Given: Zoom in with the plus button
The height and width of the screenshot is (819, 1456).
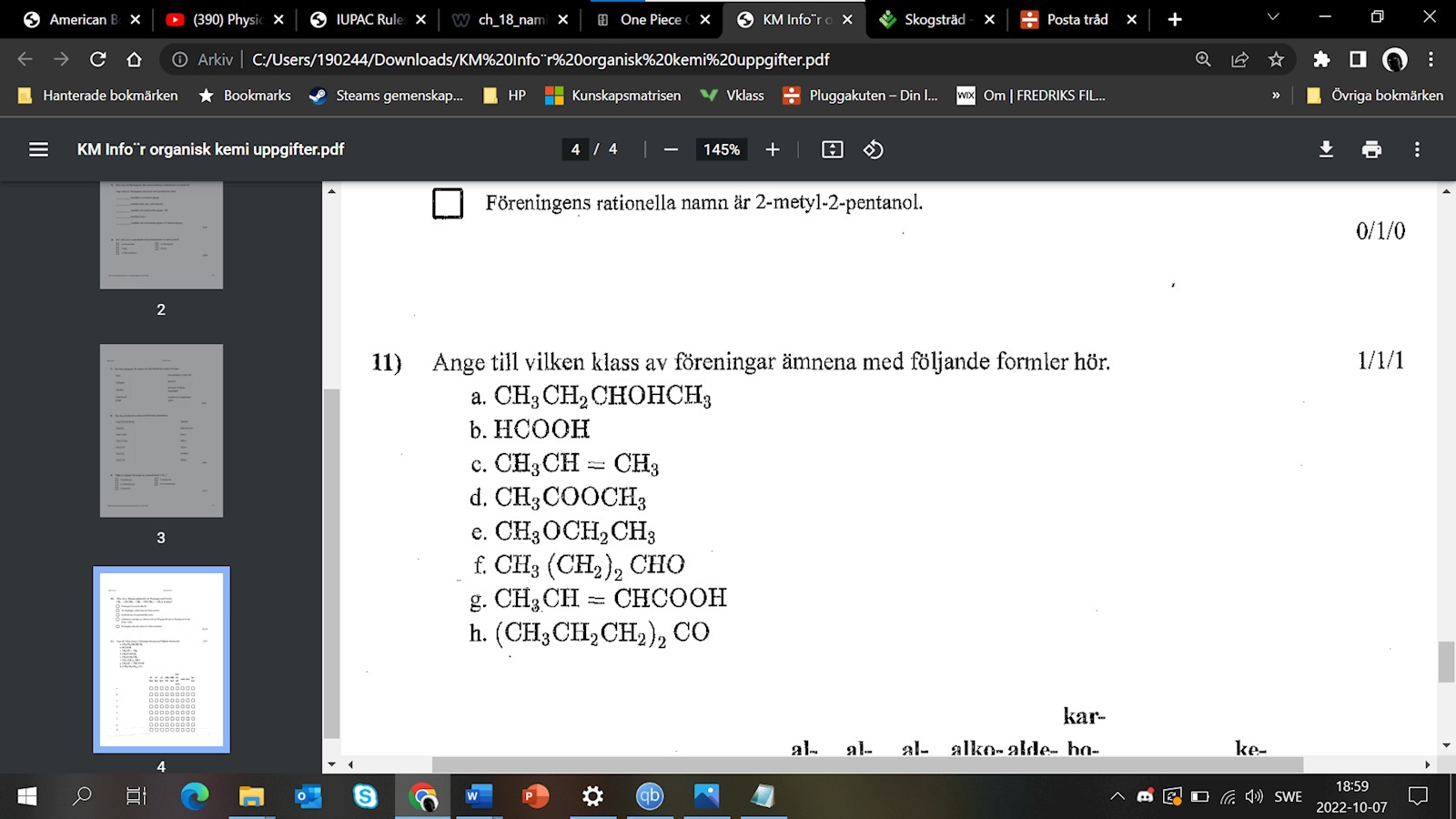Looking at the screenshot, I should coord(773,149).
